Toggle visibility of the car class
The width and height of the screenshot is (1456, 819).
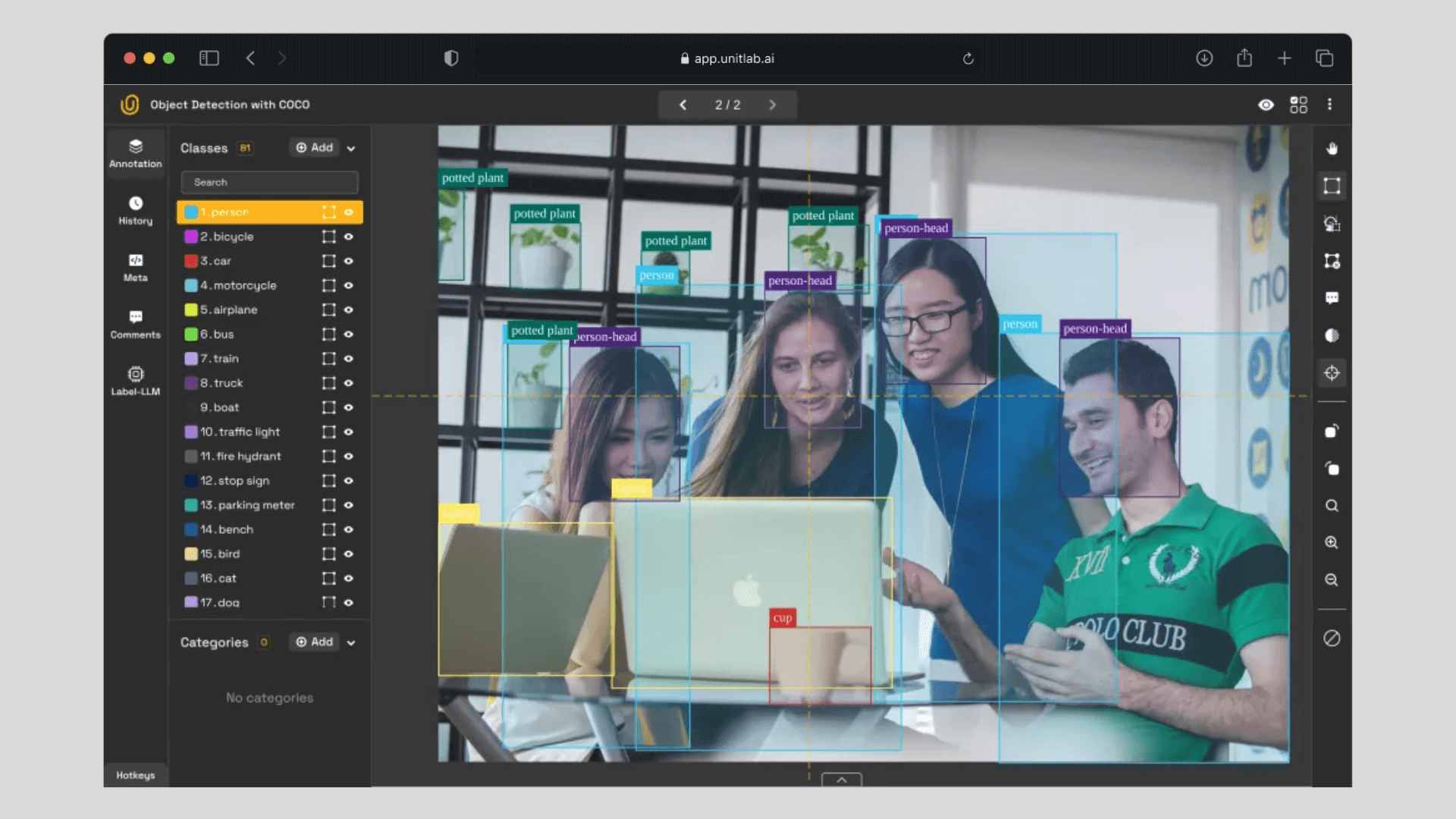pyautogui.click(x=349, y=261)
